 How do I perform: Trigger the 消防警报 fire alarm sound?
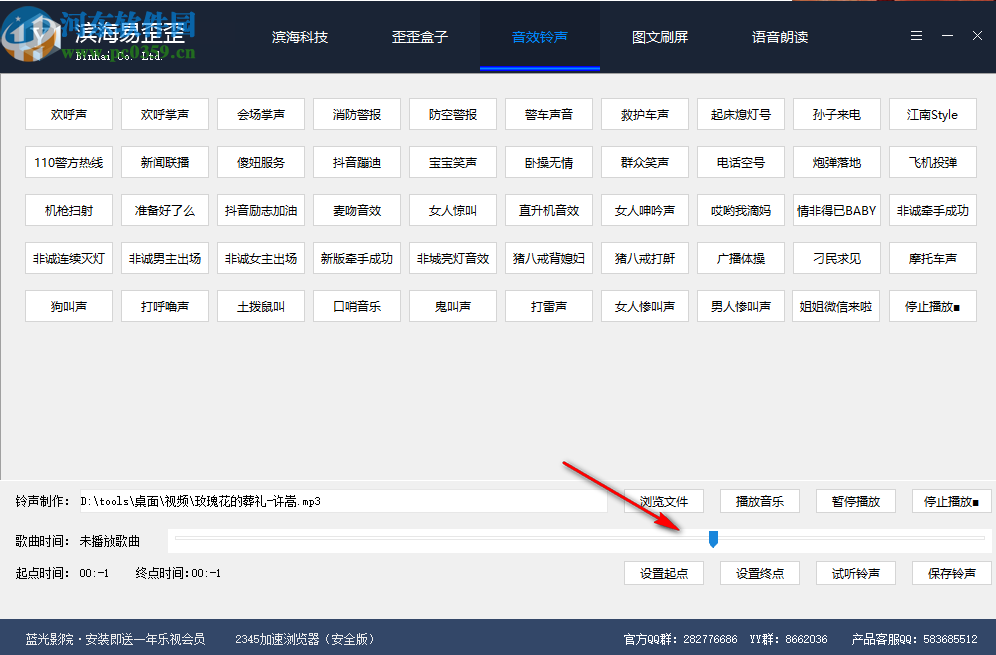tap(356, 114)
